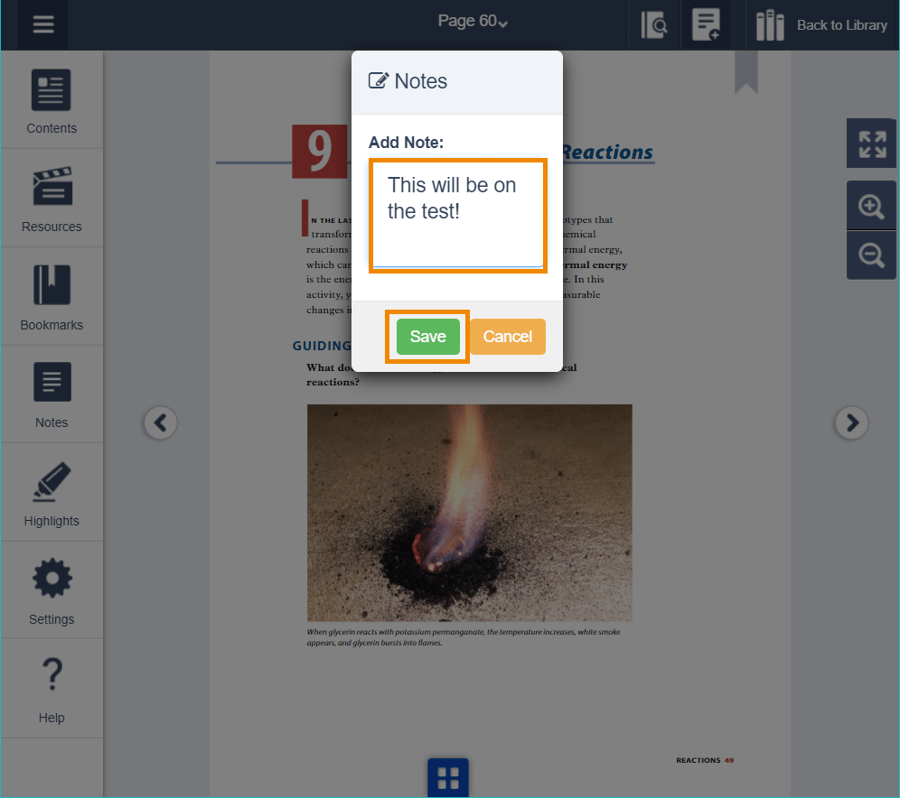Cancel the note dialog

(507, 337)
